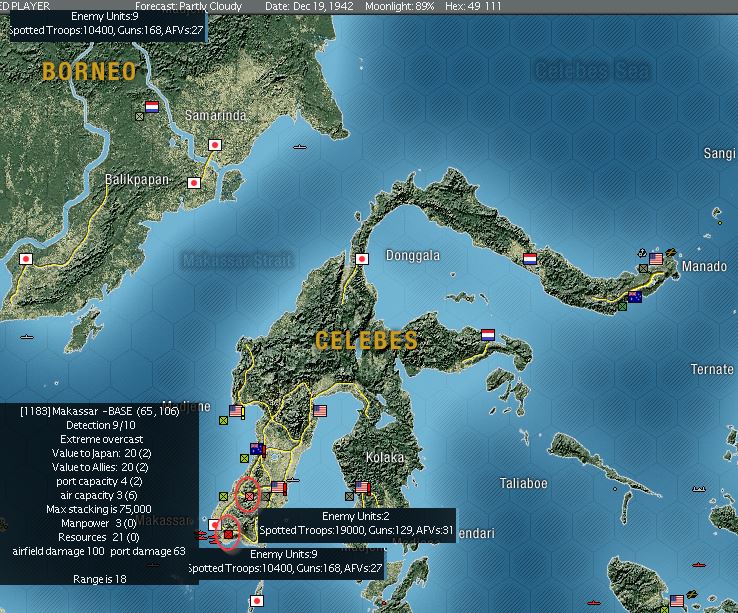Select the Japanese base flag at Donggala
The height and width of the screenshot is (613, 738).
(x=361, y=258)
